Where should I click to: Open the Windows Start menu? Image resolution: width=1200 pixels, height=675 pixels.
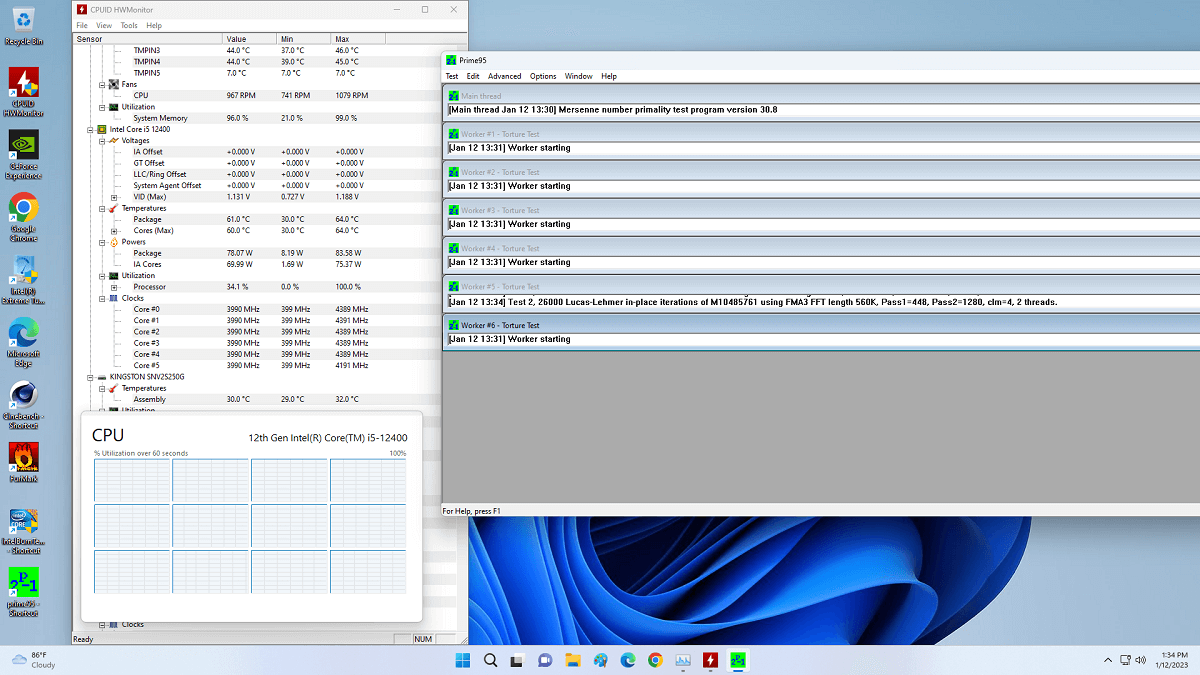coord(463,660)
